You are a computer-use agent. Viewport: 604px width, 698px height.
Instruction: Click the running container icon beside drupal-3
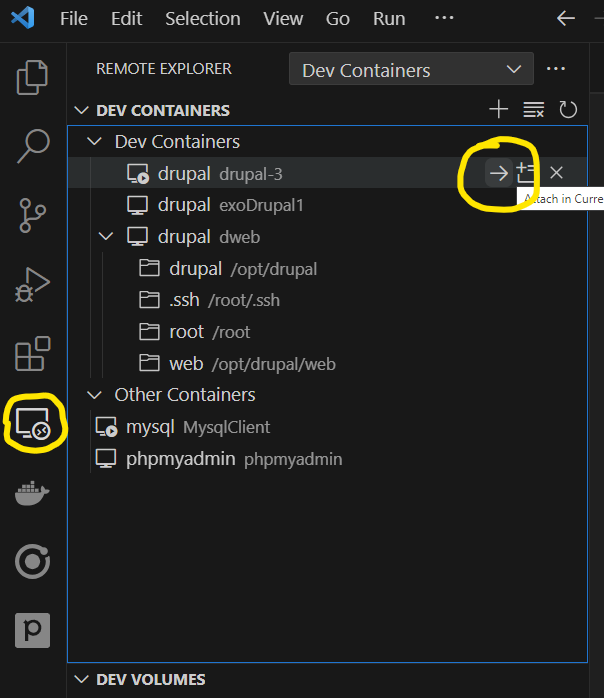138,174
